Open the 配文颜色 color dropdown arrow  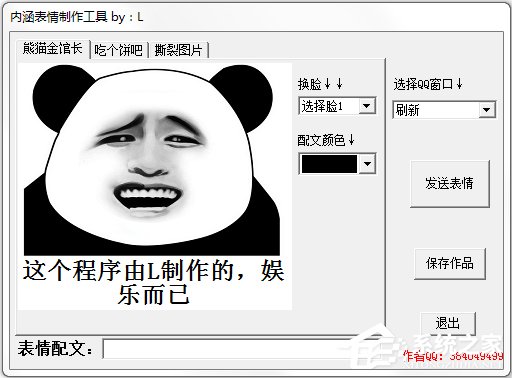click(x=367, y=164)
